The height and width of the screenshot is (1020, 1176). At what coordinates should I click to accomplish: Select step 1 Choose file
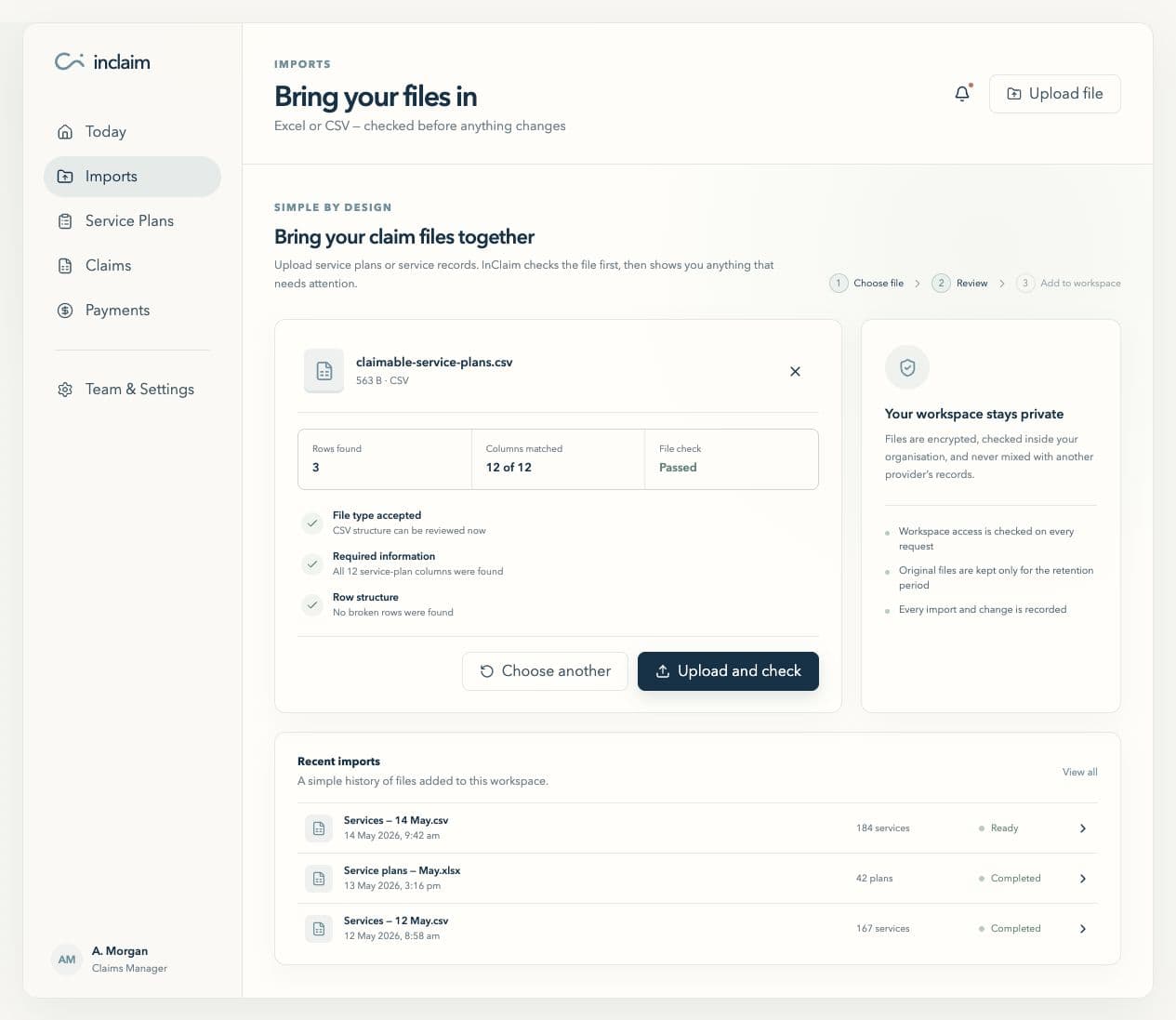point(866,283)
